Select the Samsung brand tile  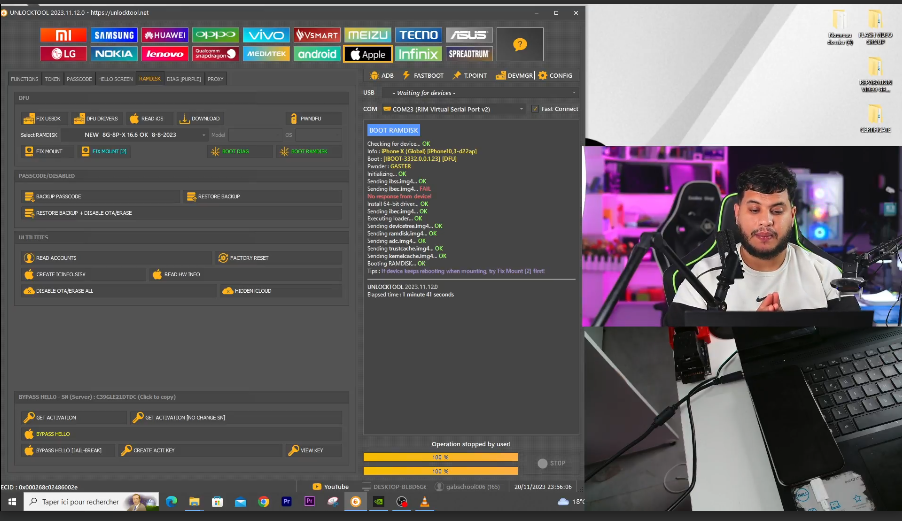pyautogui.click(x=114, y=35)
